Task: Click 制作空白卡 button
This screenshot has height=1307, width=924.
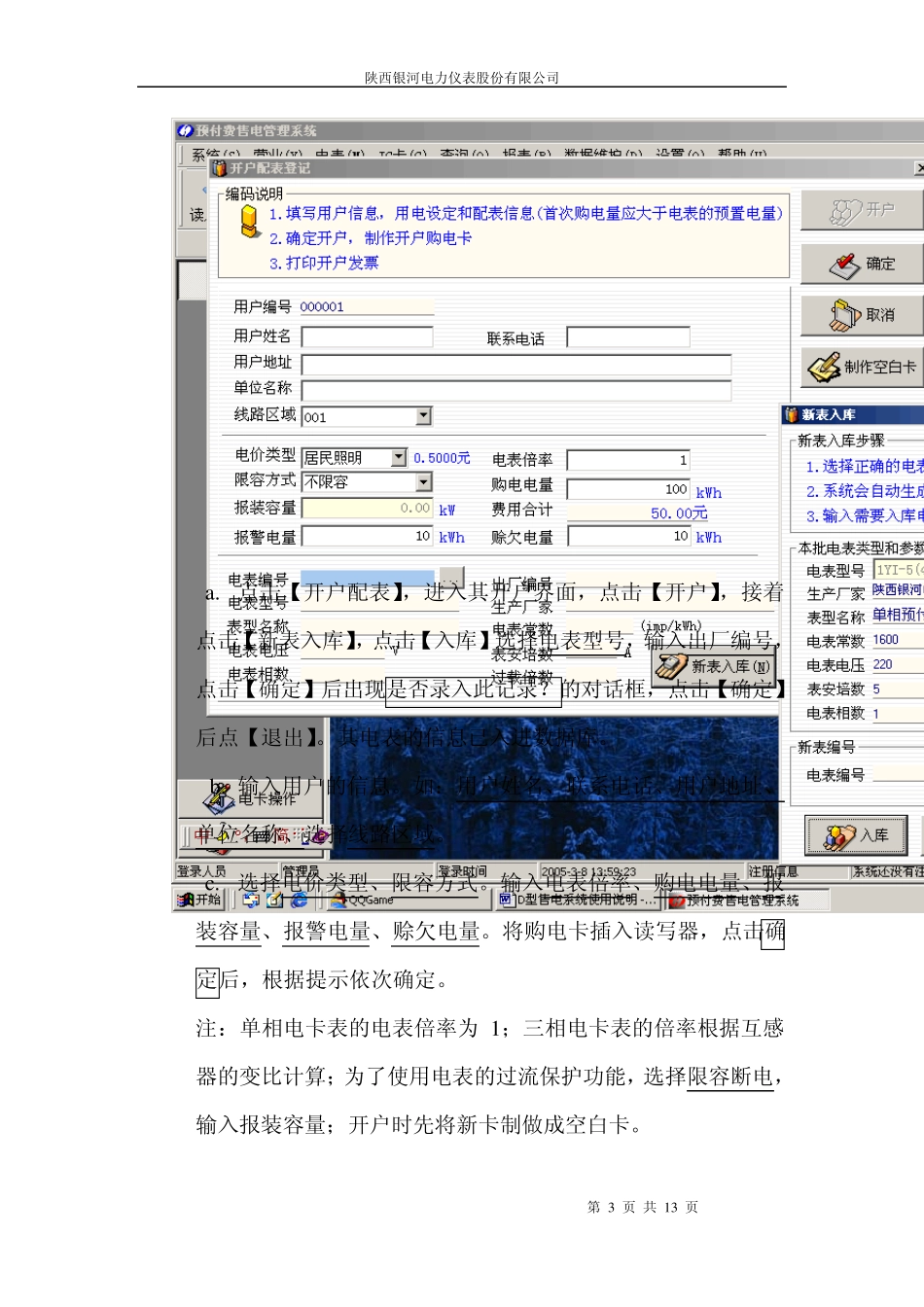Action: click(862, 368)
